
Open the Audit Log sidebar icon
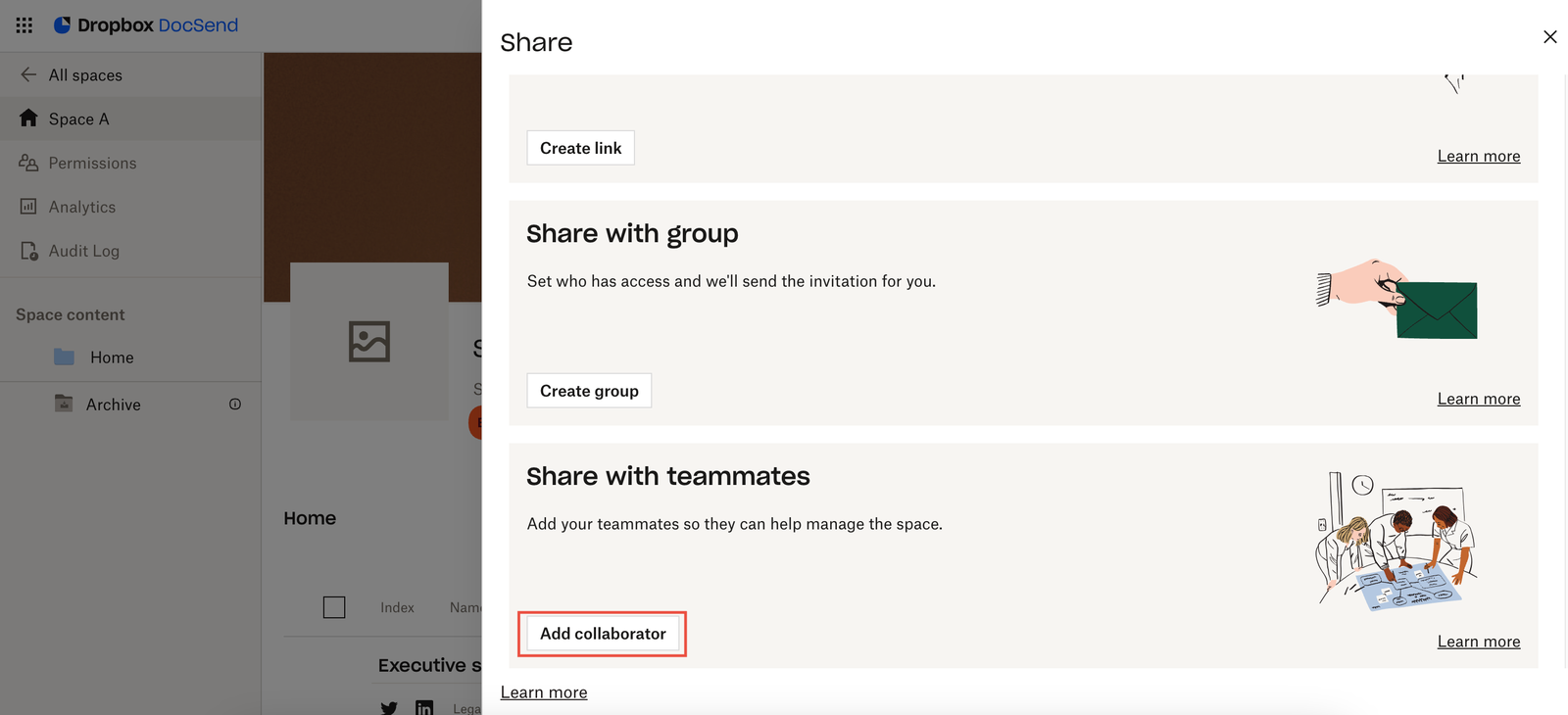pos(28,251)
